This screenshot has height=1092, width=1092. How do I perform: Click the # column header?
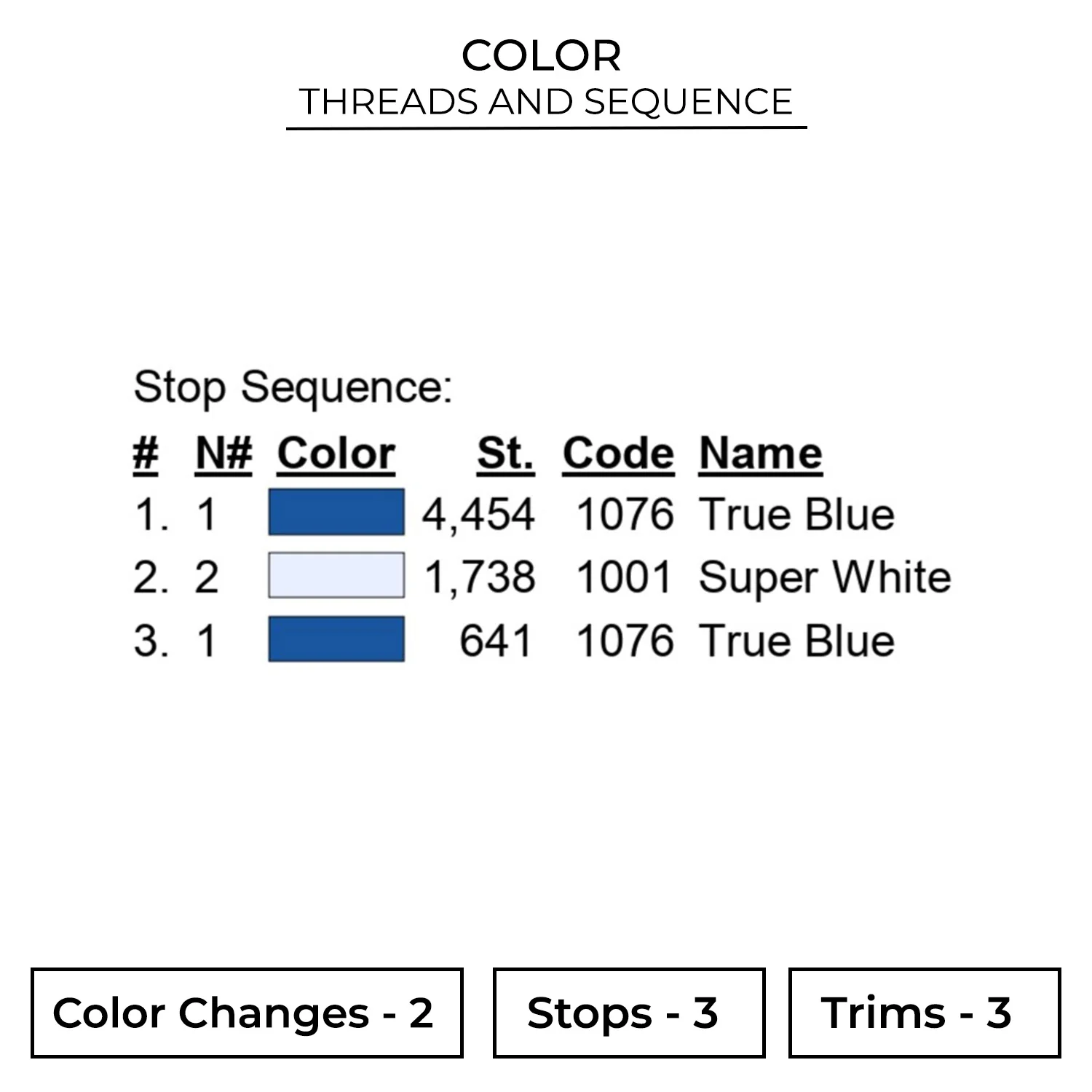coord(146,454)
